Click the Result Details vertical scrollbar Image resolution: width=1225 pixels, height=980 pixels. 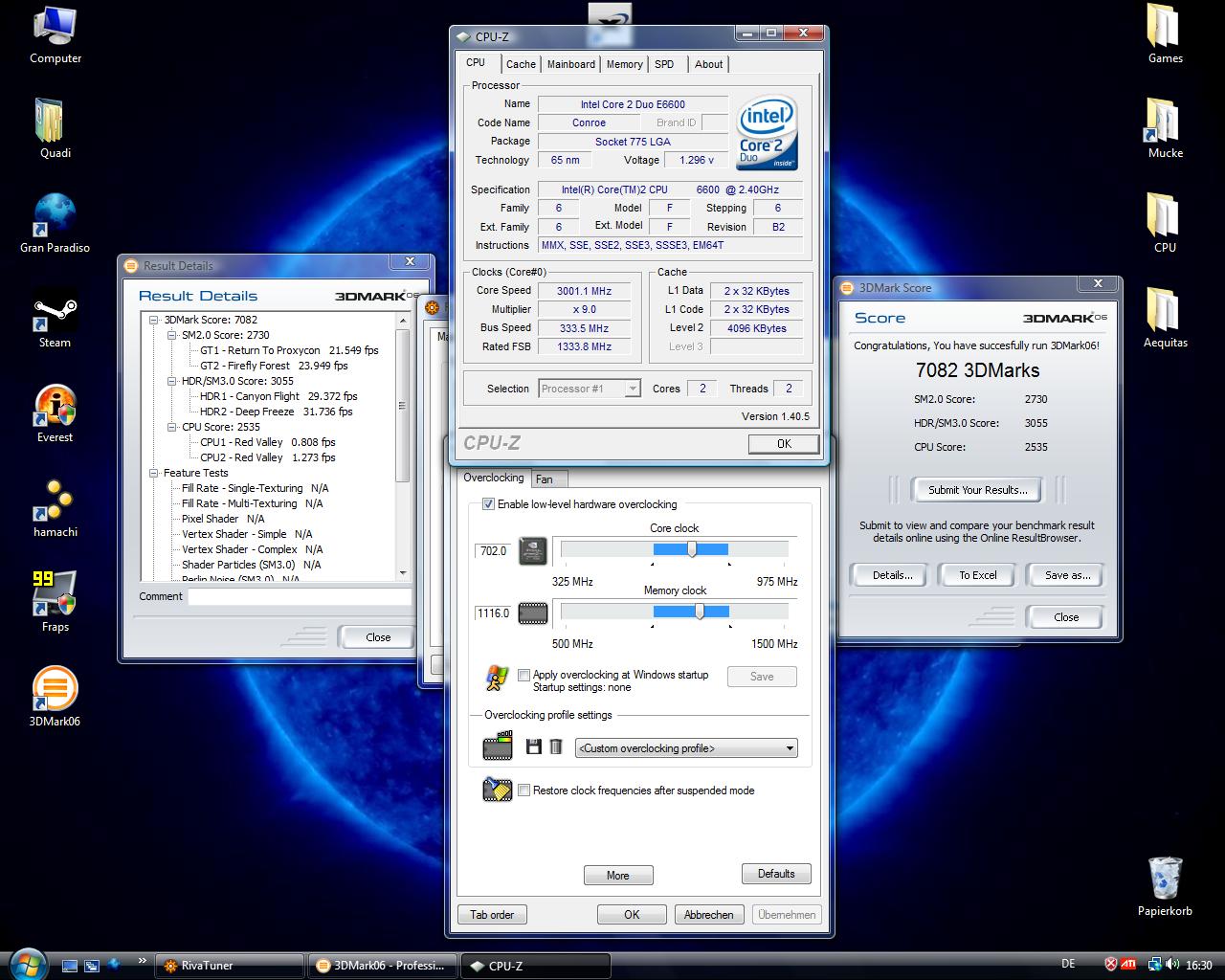coord(402,445)
